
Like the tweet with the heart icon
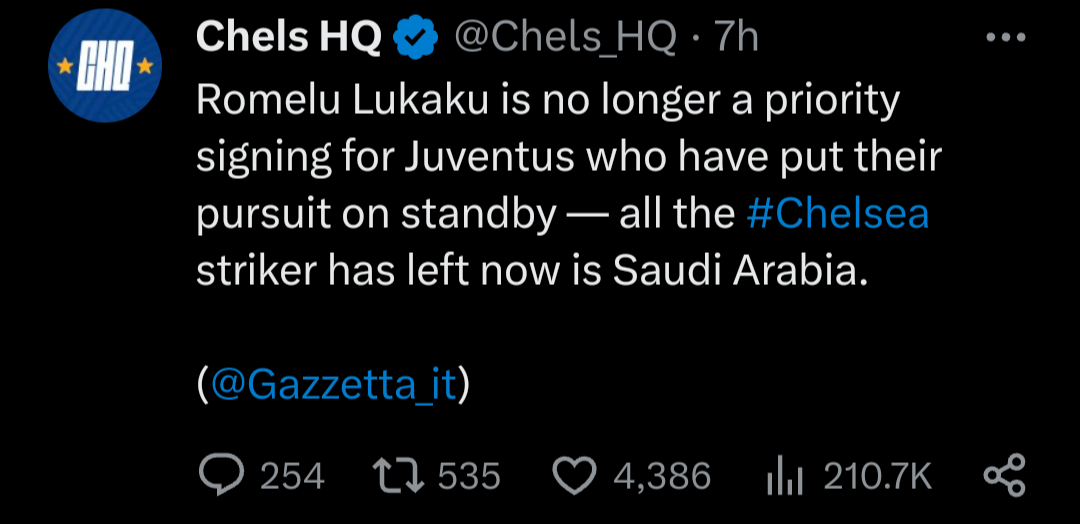[x=574, y=476]
